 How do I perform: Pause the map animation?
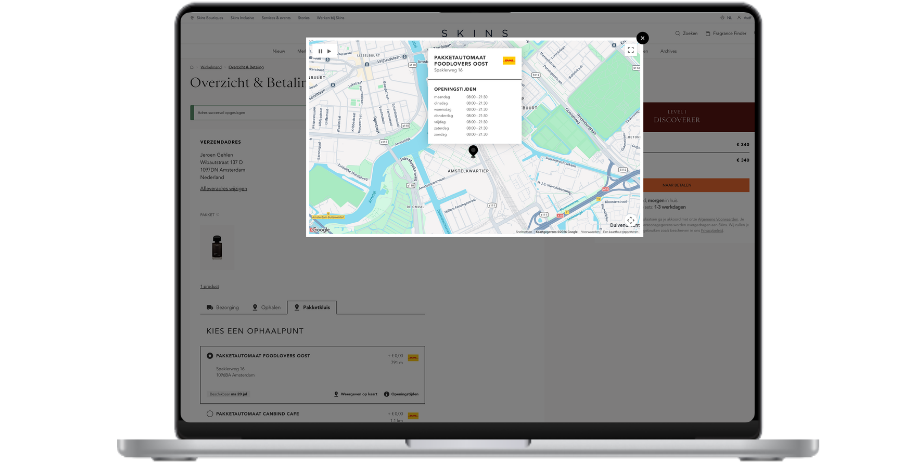pyautogui.click(x=320, y=51)
